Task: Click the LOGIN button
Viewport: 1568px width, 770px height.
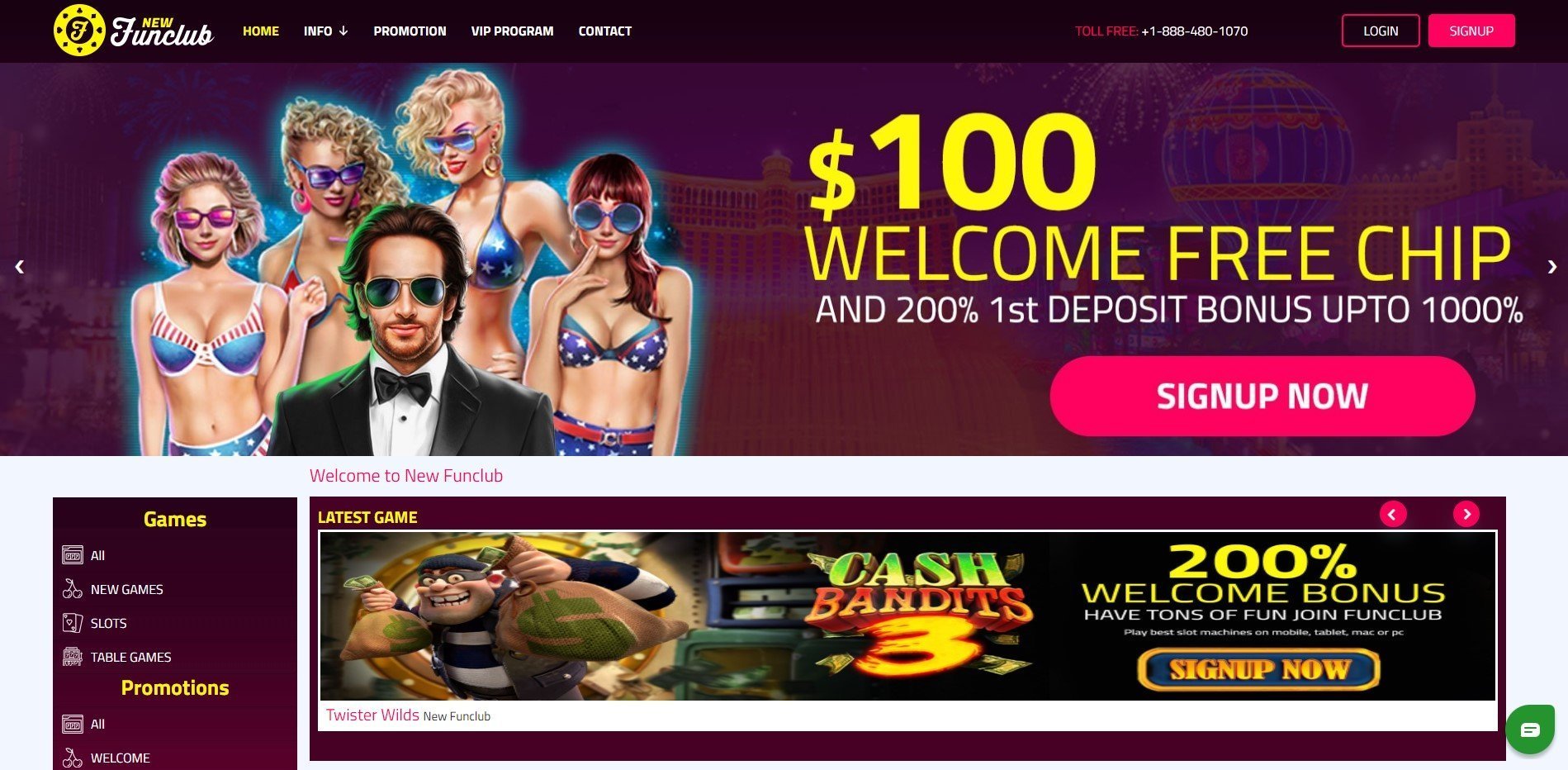Action: tap(1381, 31)
